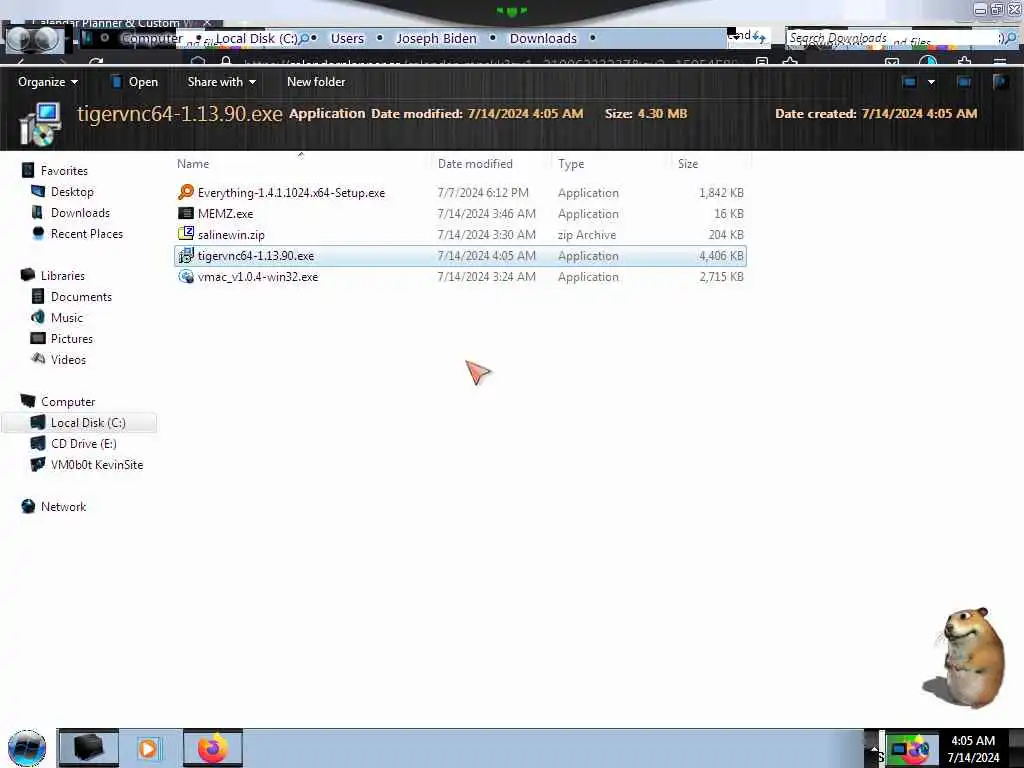Select the tigervnc64-1.13.90.exe file icon
Viewport: 1024px width, 768px height.
click(185, 255)
